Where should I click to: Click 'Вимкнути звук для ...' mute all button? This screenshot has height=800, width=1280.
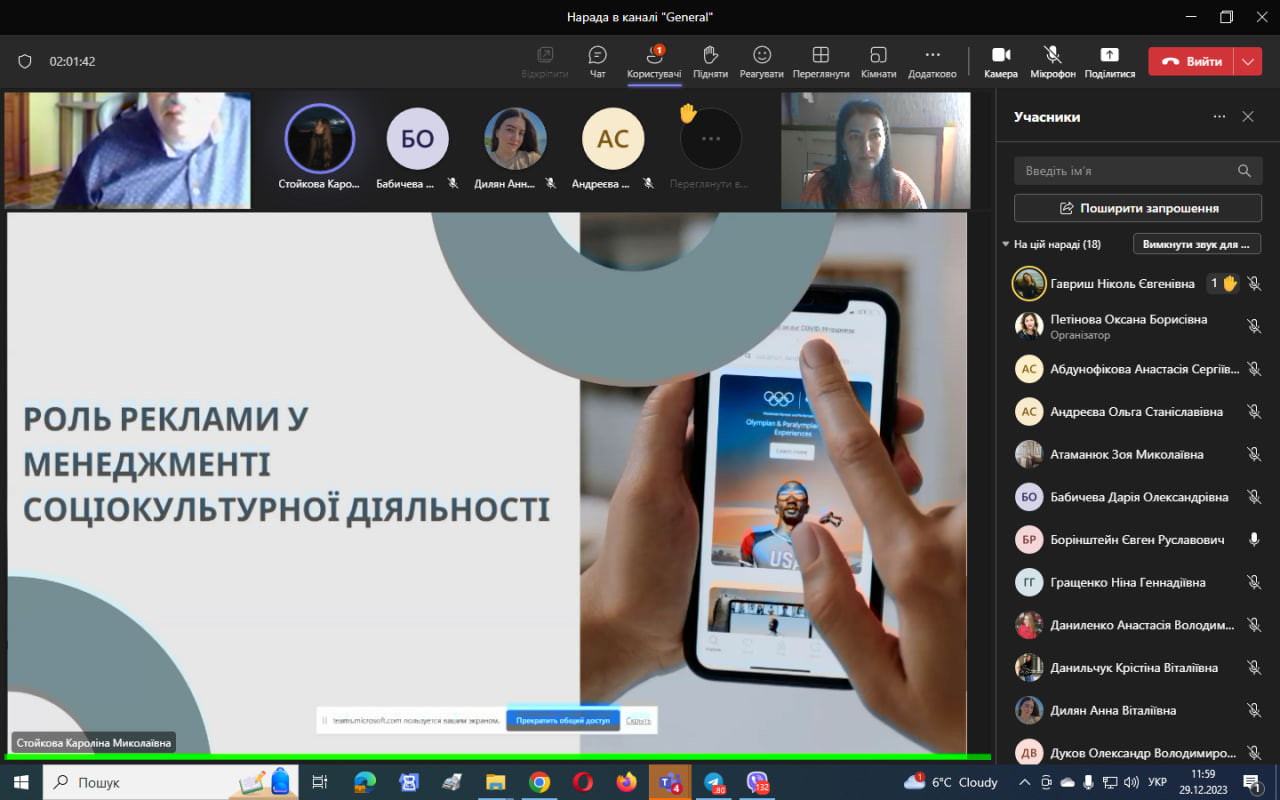click(x=1197, y=244)
